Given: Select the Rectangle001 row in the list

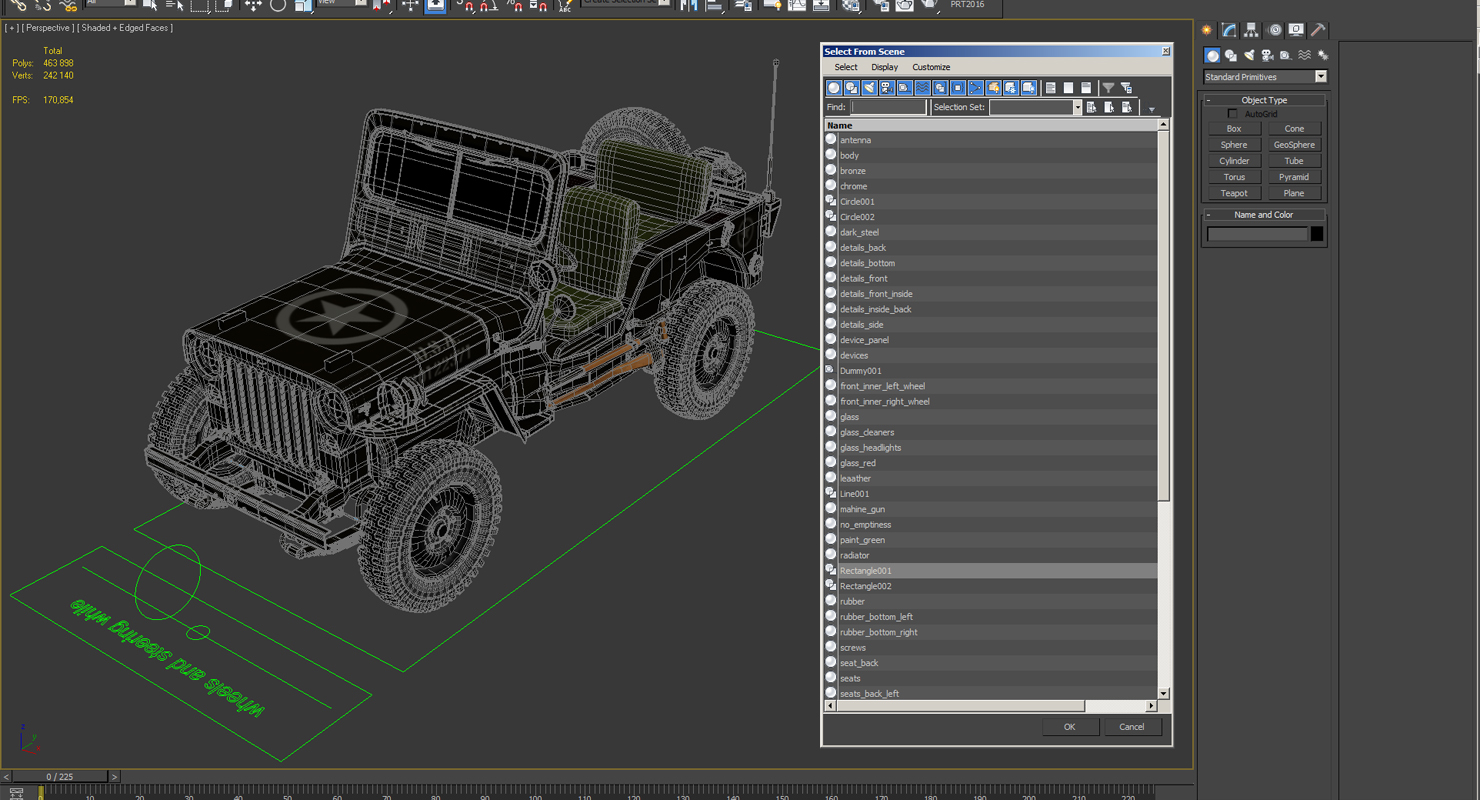Looking at the screenshot, I should coord(990,571).
